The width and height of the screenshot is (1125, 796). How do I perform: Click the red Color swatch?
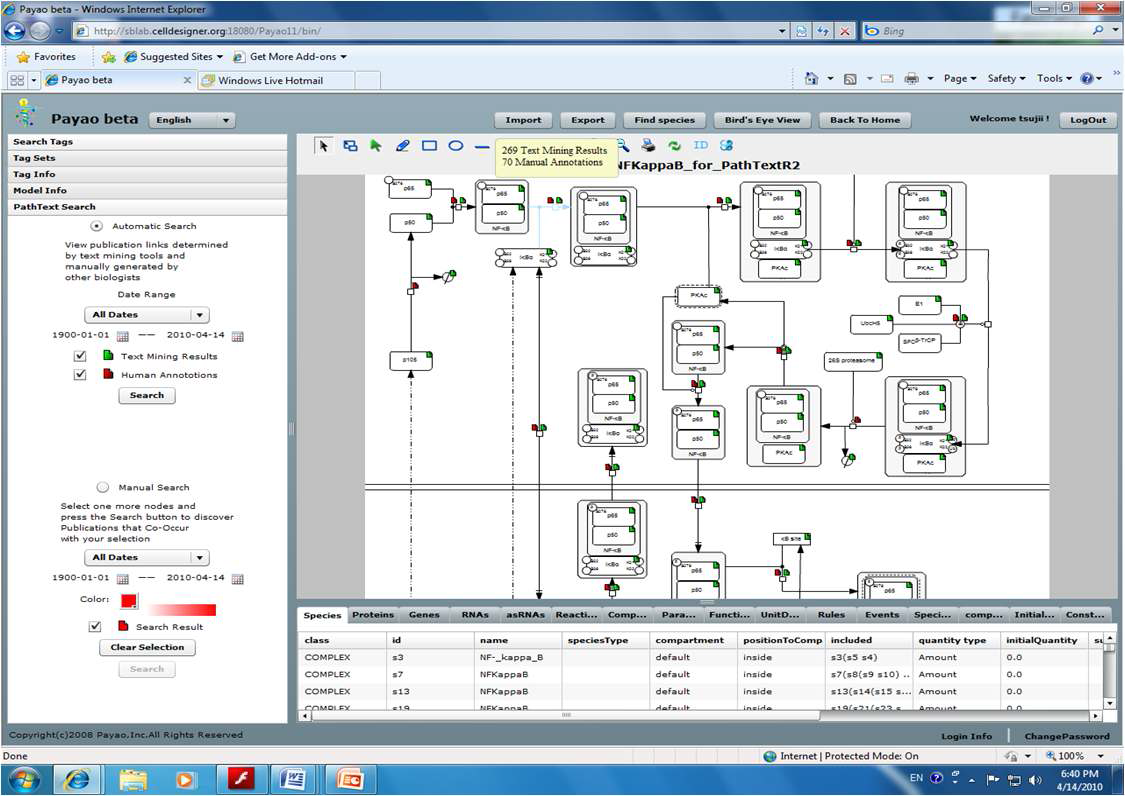coord(129,601)
